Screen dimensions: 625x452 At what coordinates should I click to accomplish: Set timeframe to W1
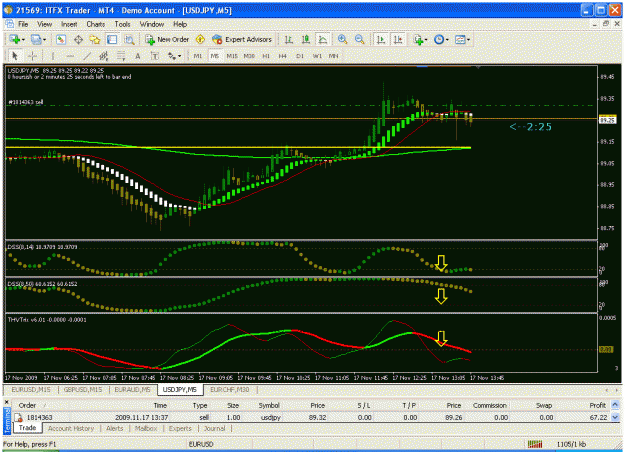[x=317, y=56]
